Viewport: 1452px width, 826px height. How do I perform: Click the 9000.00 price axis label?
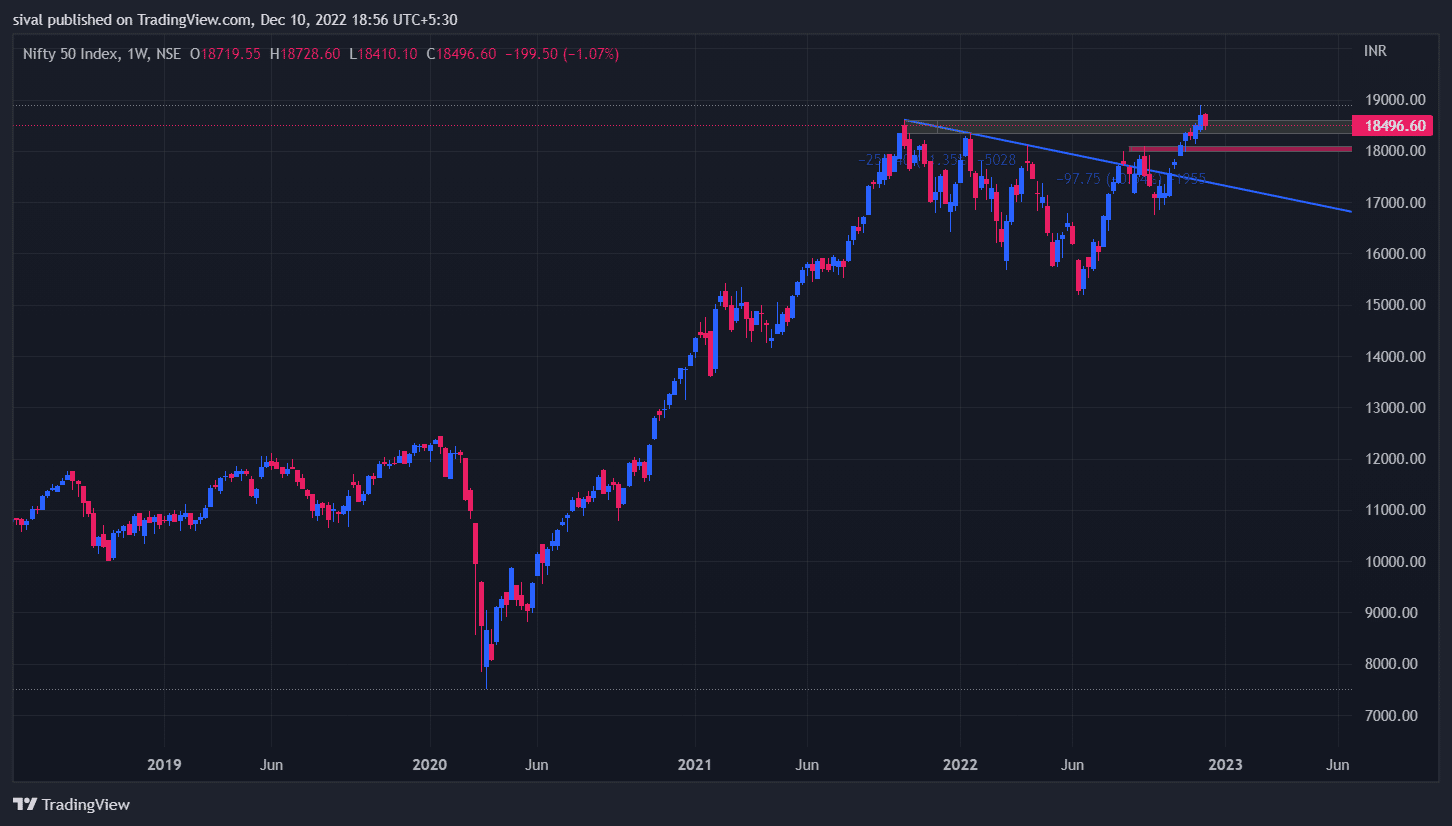click(1393, 613)
